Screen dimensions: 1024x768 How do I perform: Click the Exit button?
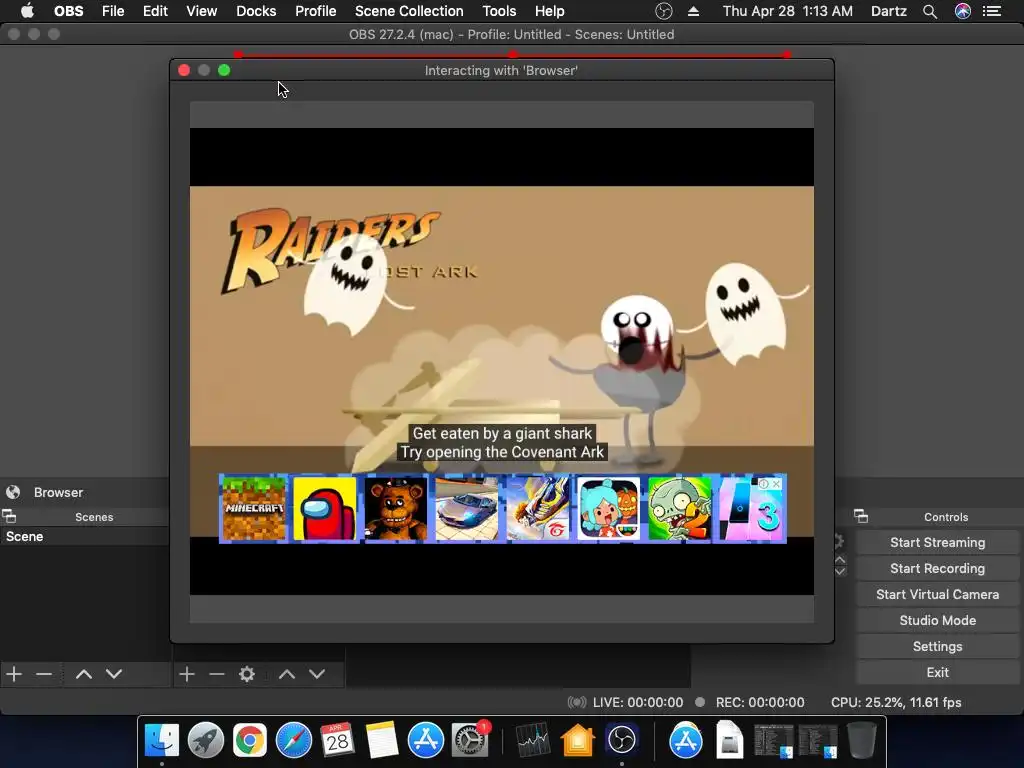(x=937, y=672)
